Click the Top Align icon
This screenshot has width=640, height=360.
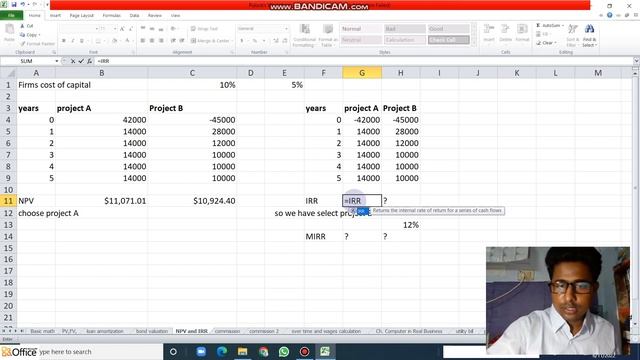(x=143, y=29)
